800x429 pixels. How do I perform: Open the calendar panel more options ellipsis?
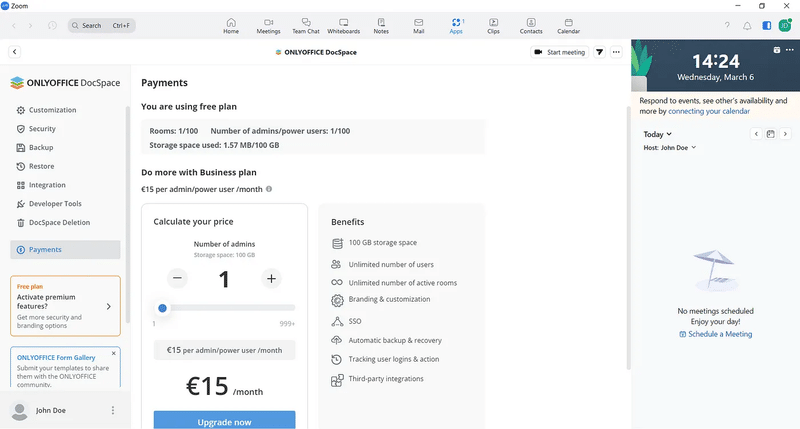pos(790,50)
